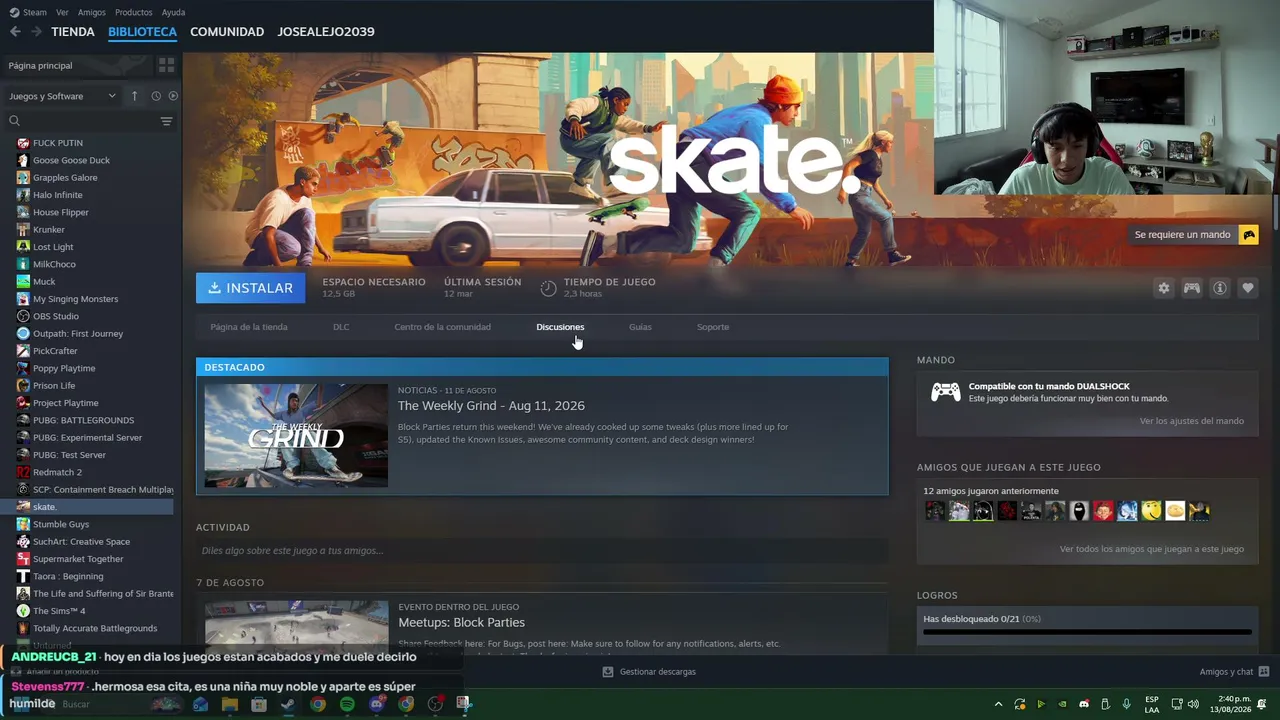The image size is (1280, 720).
Task: Open Ver todos los amigos link
Action: coord(1152,549)
